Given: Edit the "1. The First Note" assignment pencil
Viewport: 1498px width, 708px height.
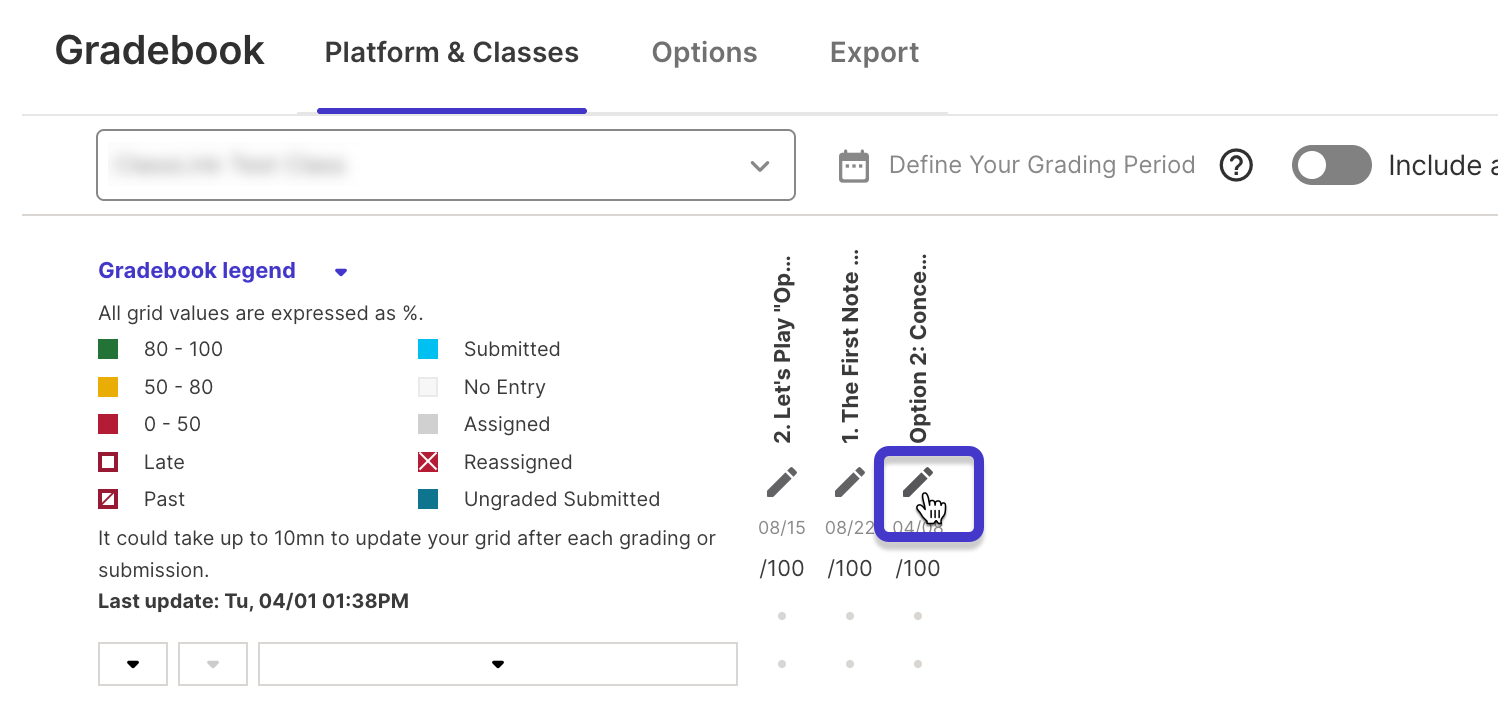Looking at the screenshot, I should pos(850,483).
